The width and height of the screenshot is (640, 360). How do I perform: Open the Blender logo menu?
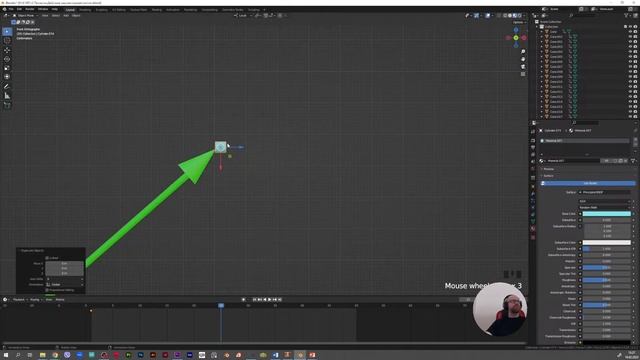click(x=4, y=9)
